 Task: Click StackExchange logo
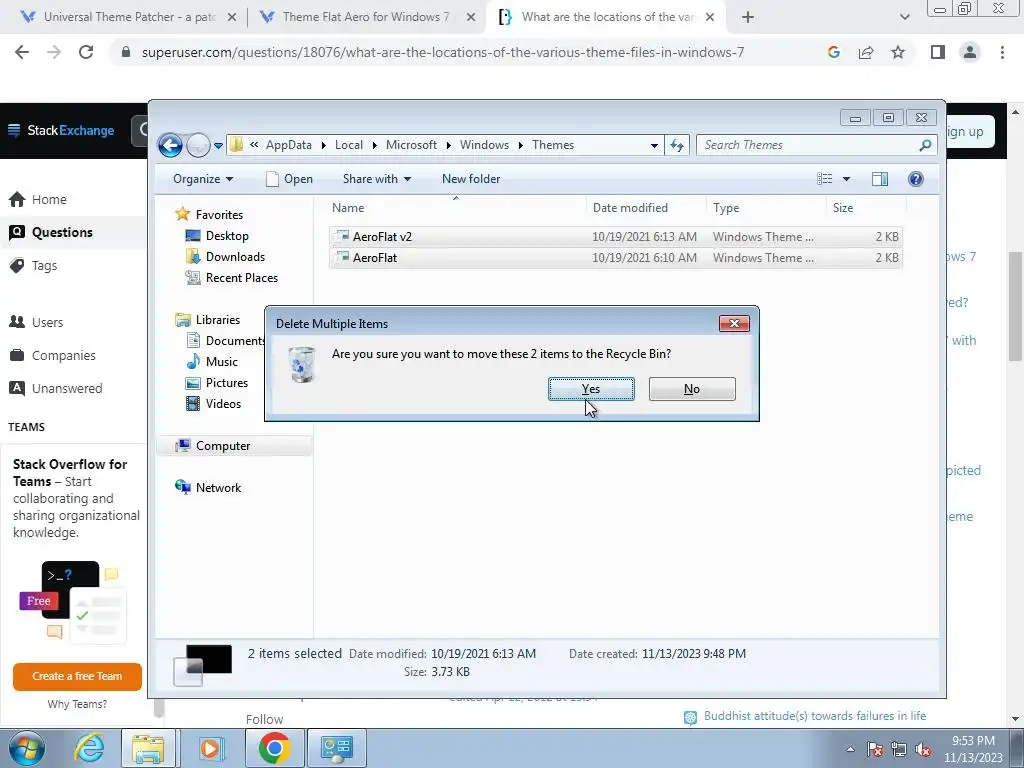[x=61, y=130]
